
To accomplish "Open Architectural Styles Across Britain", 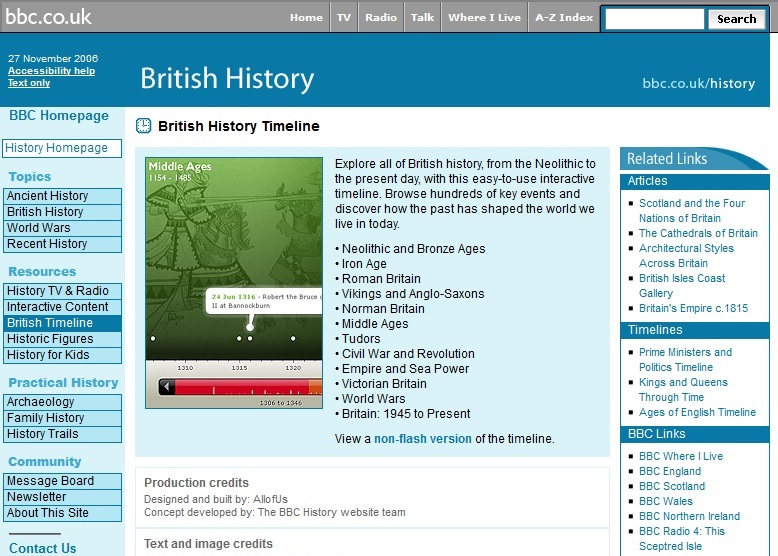I will click(686, 256).
